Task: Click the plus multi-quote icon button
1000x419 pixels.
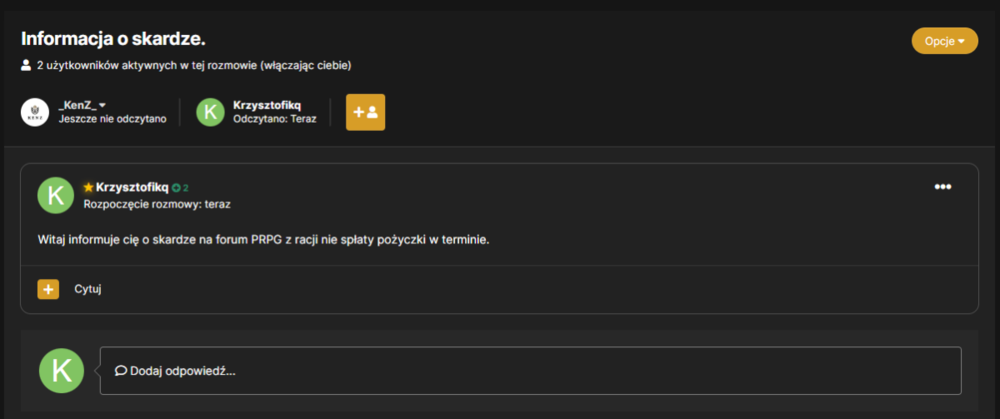Action: pyautogui.click(x=48, y=289)
